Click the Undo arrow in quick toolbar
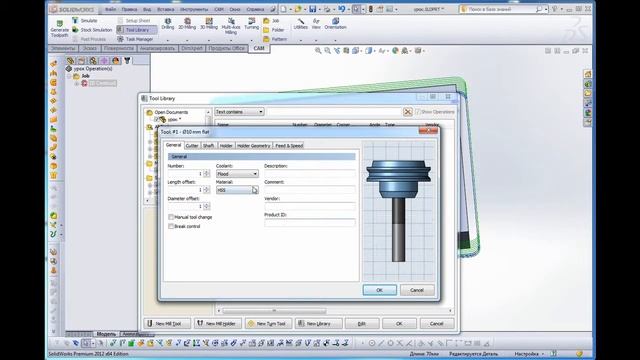The width and height of the screenshot is (640, 360). click(341, 9)
